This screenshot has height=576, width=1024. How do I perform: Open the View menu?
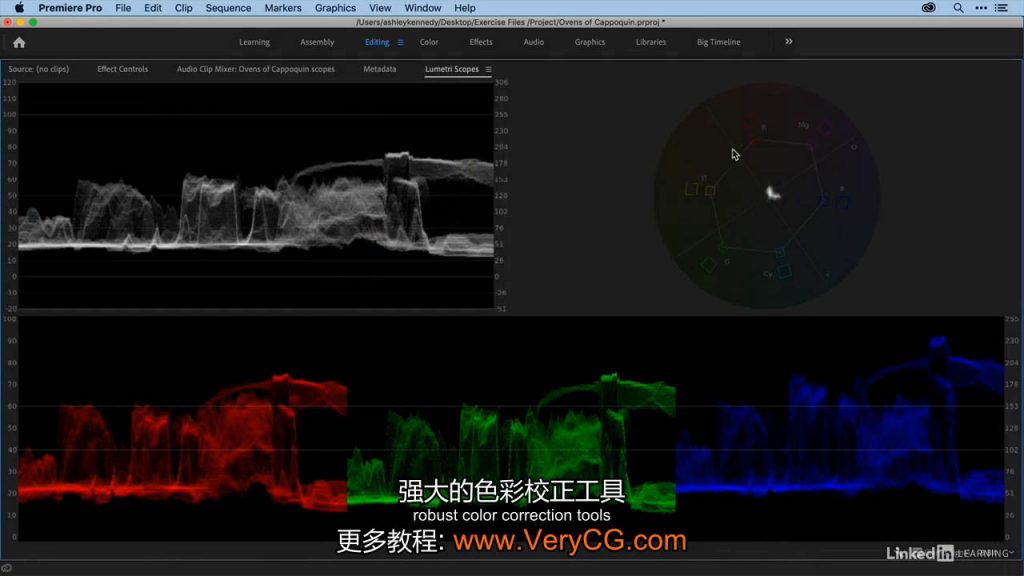tap(380, 8)
